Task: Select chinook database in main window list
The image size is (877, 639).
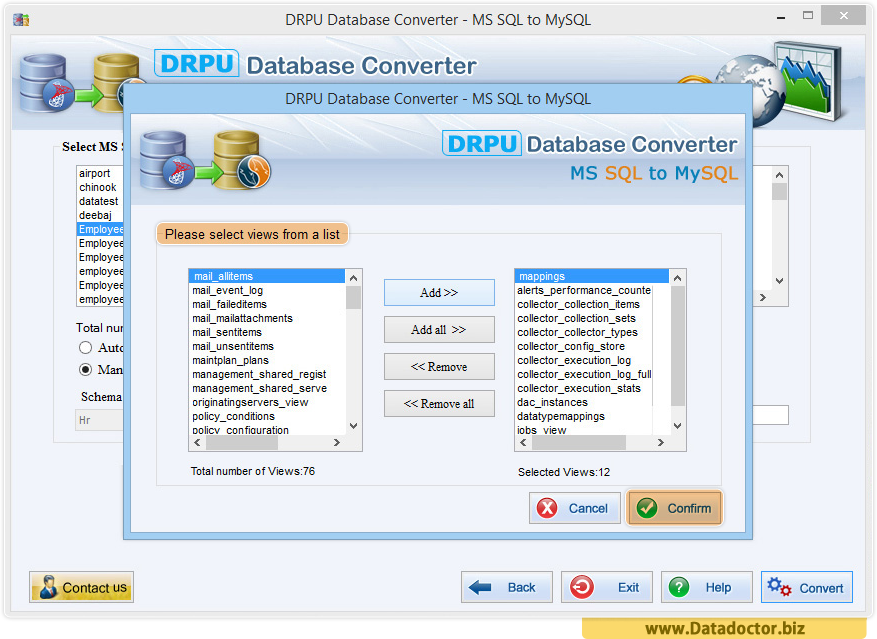Action: (x=100, y=187)
